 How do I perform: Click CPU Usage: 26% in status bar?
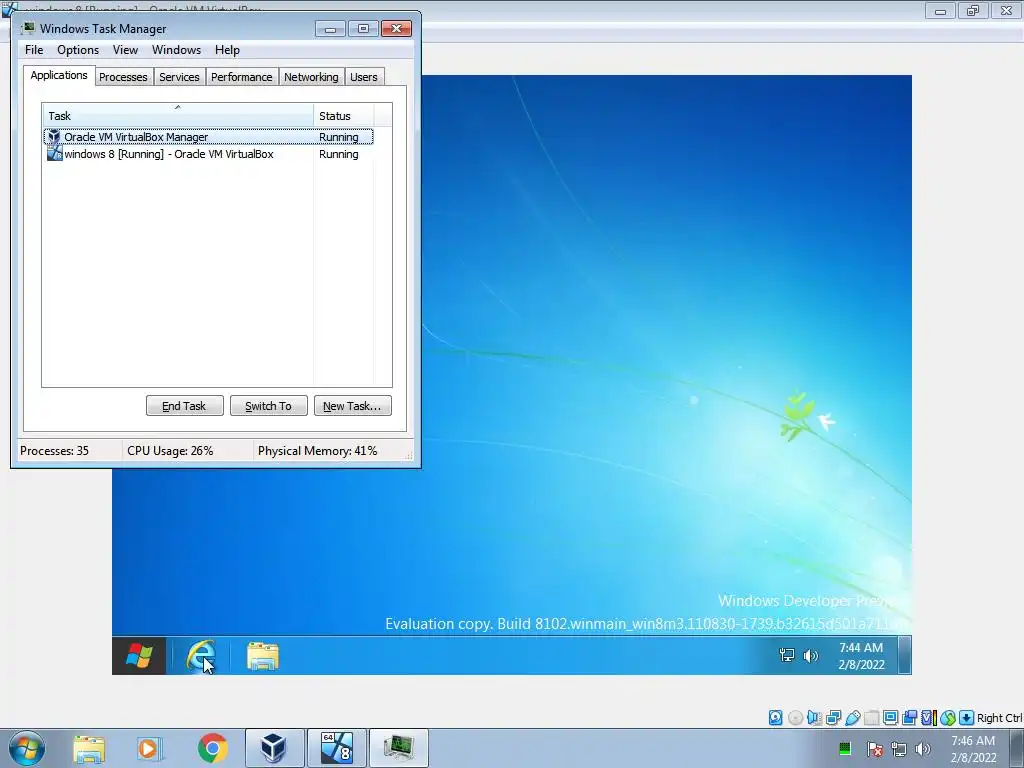[170, 451]
